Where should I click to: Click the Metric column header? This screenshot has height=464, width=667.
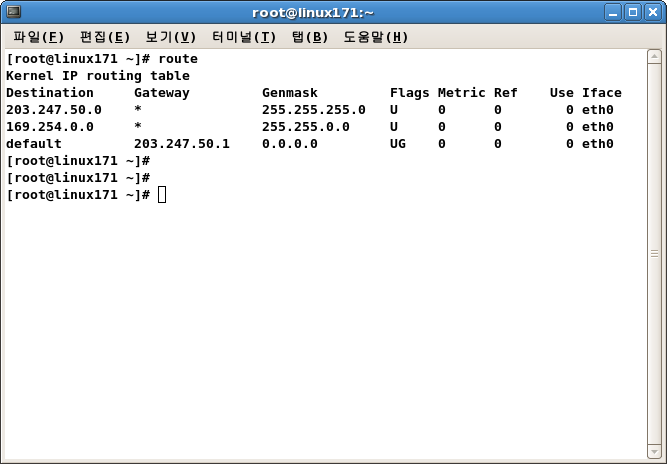[462, 93]
